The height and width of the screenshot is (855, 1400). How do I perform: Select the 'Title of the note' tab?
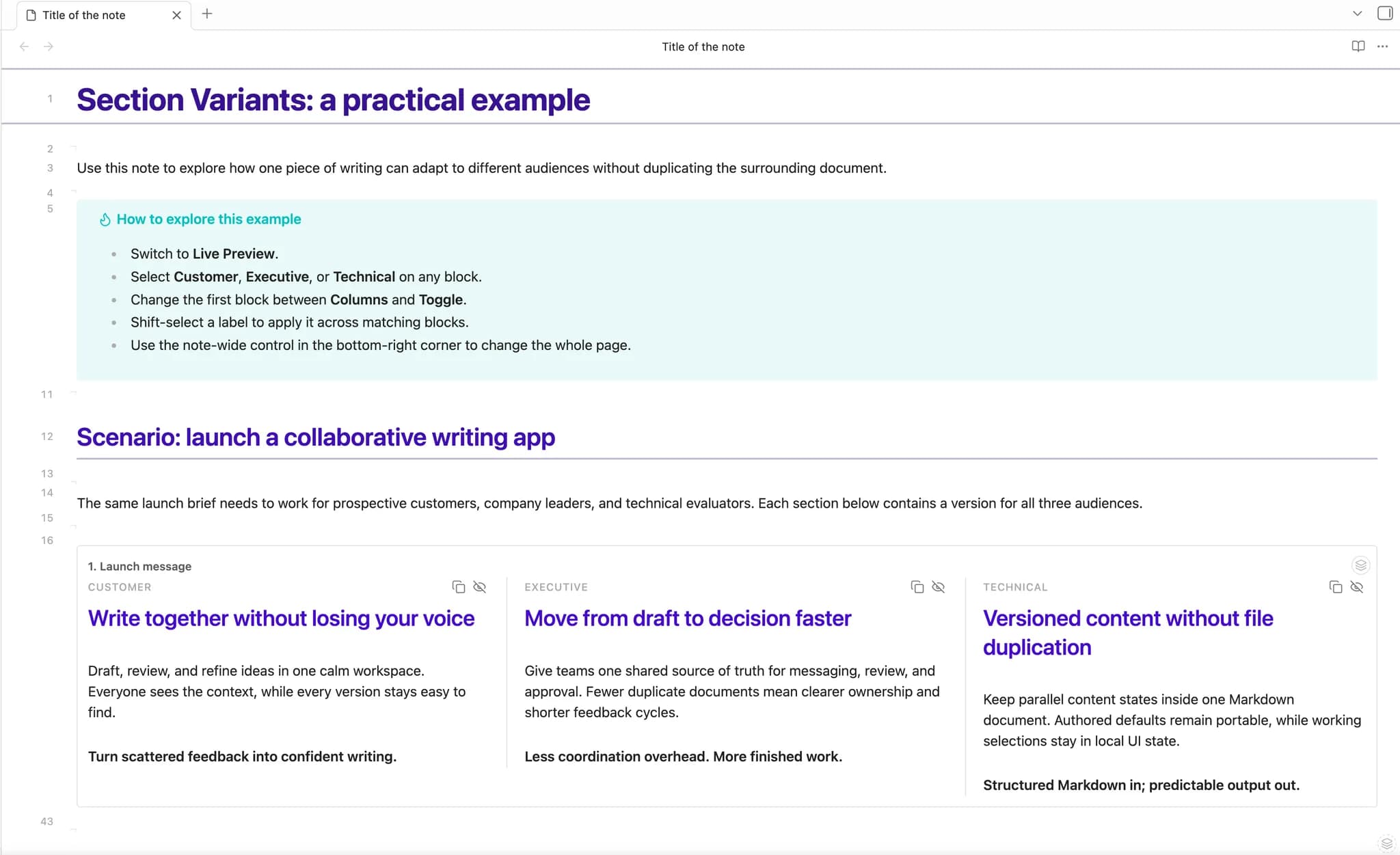click(x=96, y=15)
